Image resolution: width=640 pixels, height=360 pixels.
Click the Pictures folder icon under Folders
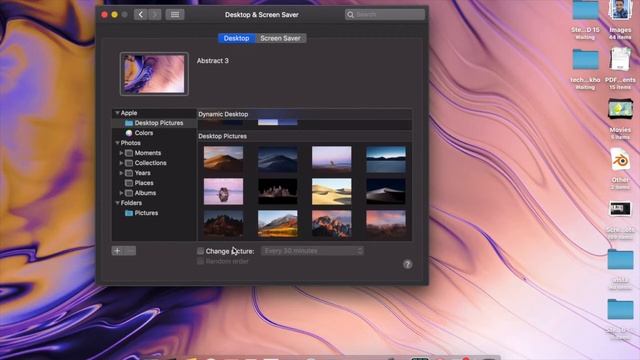click(129, 213)
